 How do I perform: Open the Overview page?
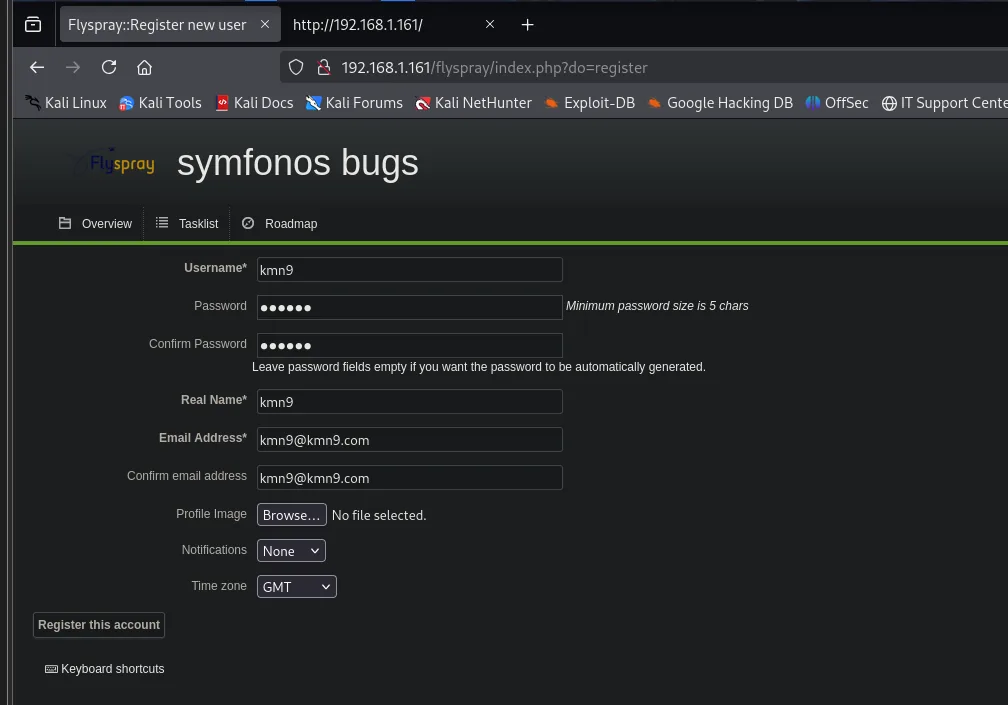(x=95, y=224)
